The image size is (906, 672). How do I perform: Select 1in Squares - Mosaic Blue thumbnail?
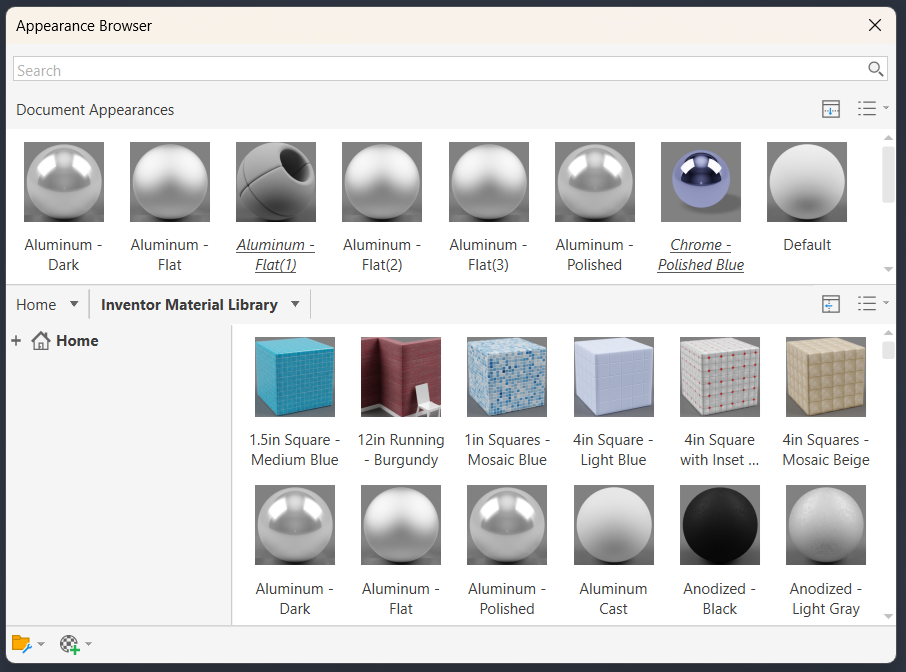pyautogui.click(x=507, y=377)
